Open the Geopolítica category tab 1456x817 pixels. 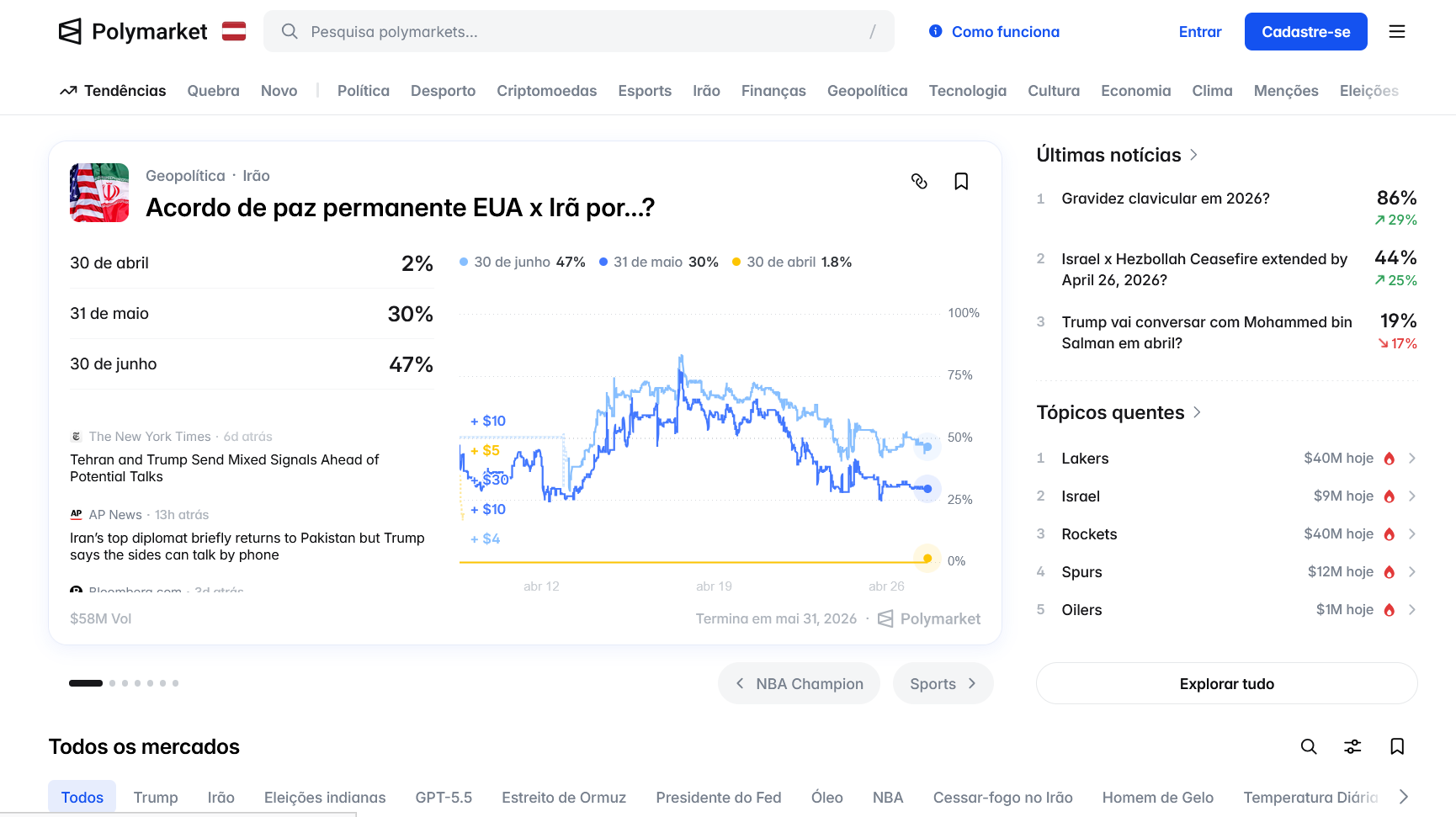867,90
